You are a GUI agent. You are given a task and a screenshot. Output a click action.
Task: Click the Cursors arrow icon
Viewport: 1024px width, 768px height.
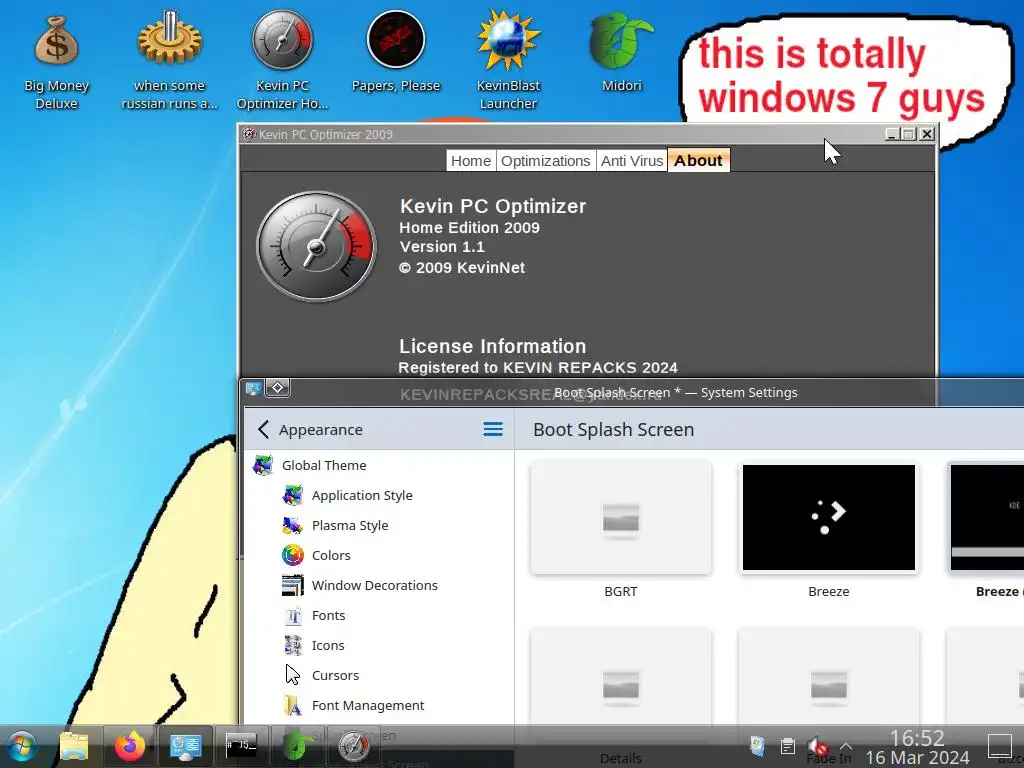tap(293, 675)
